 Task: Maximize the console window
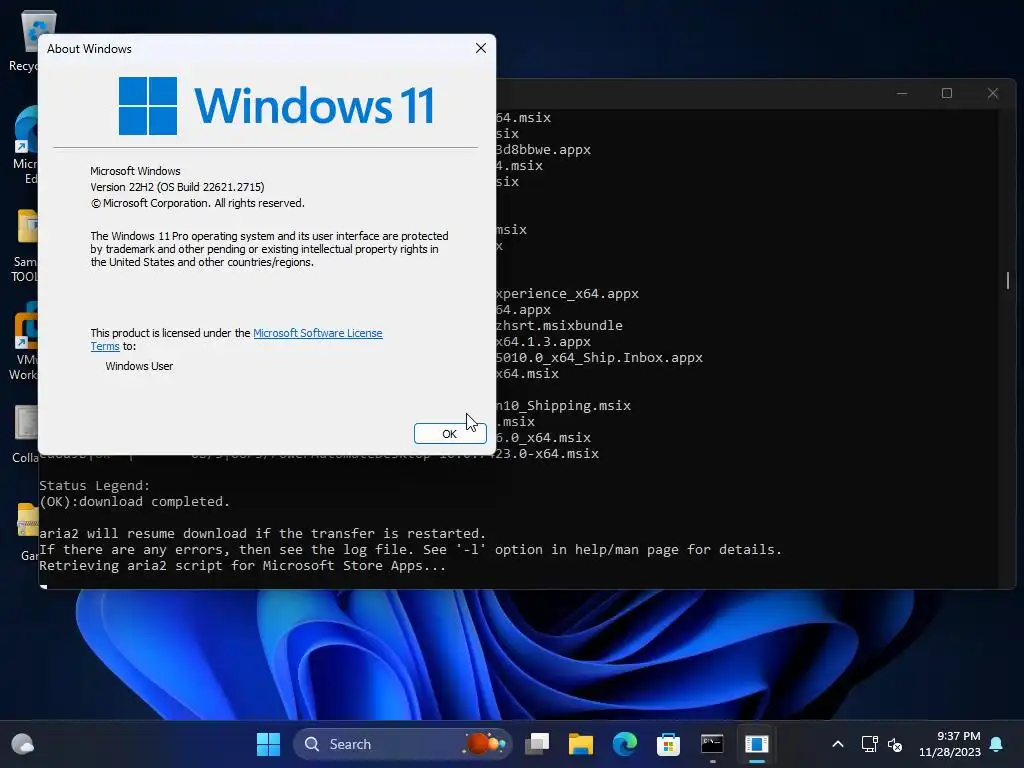point(947,93)
